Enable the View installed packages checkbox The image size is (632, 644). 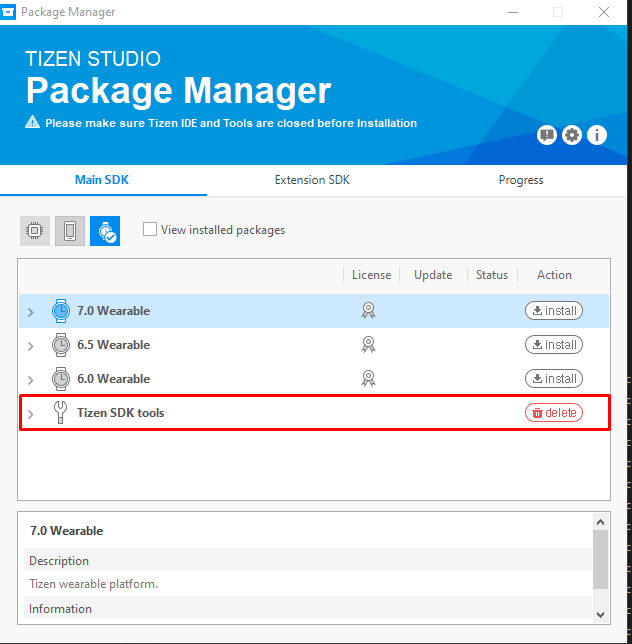tap(150, 229)
